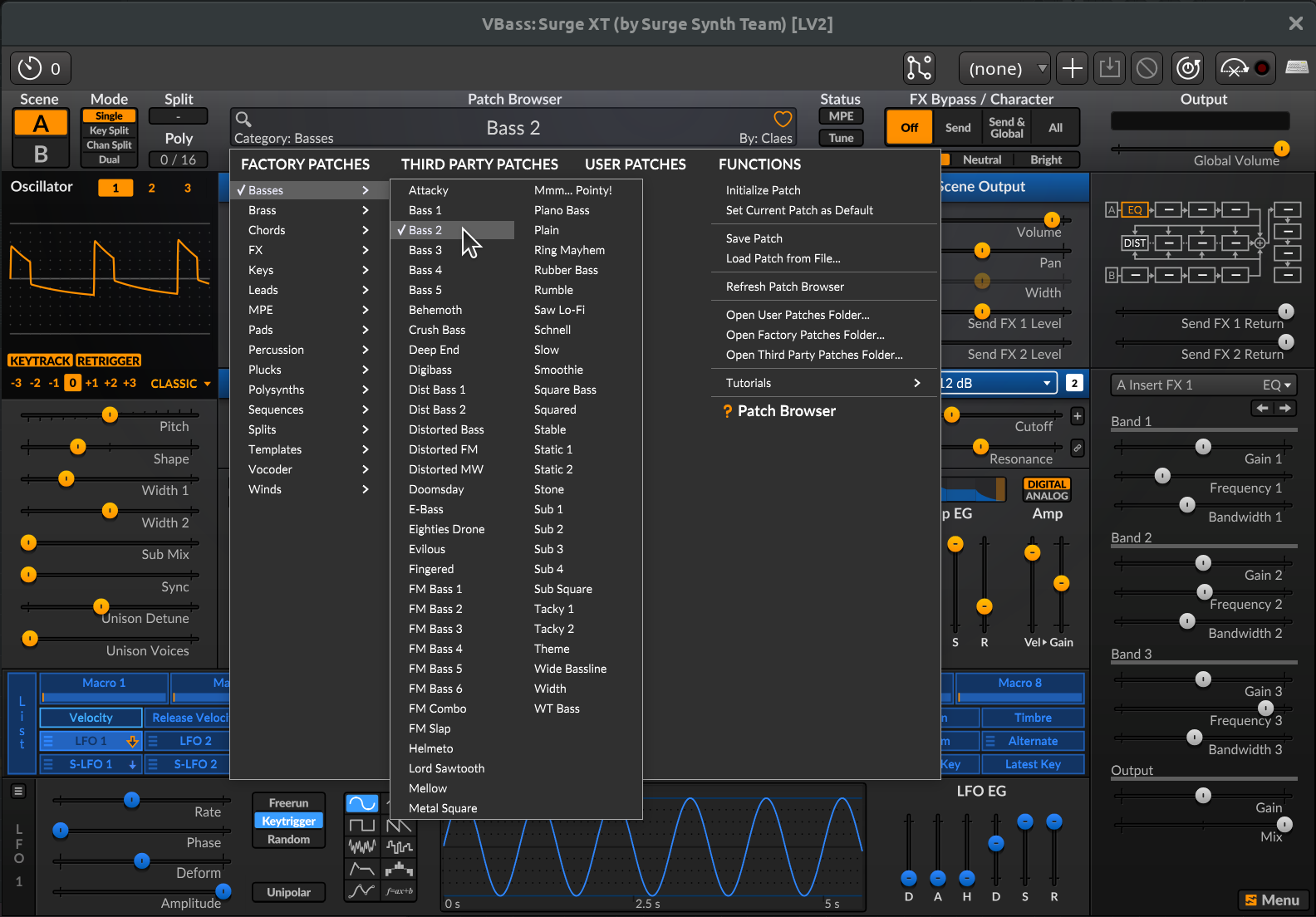Click the red record indicator button

coord(1262,68)
